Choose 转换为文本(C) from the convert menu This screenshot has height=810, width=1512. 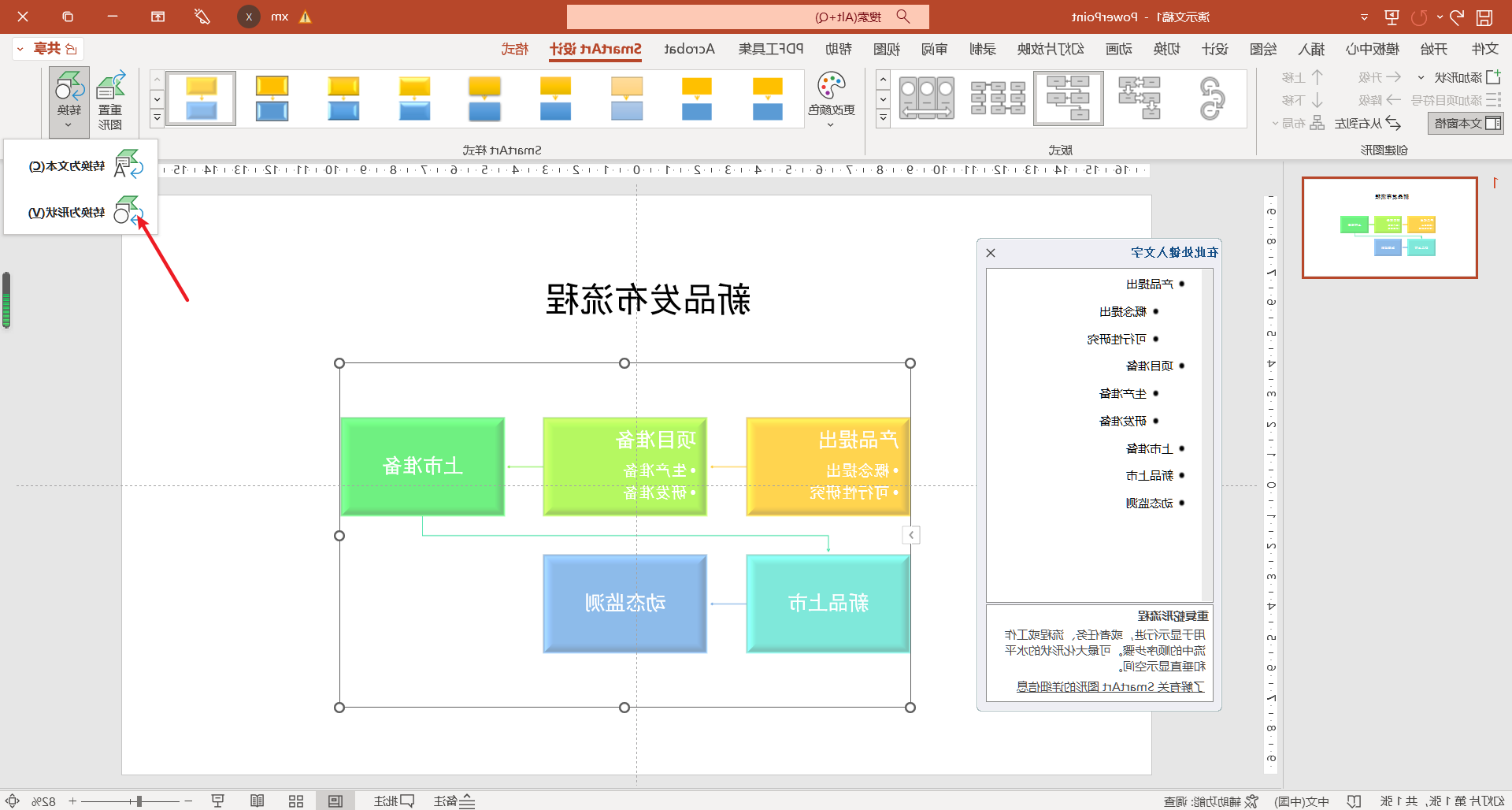pos(80,166)
